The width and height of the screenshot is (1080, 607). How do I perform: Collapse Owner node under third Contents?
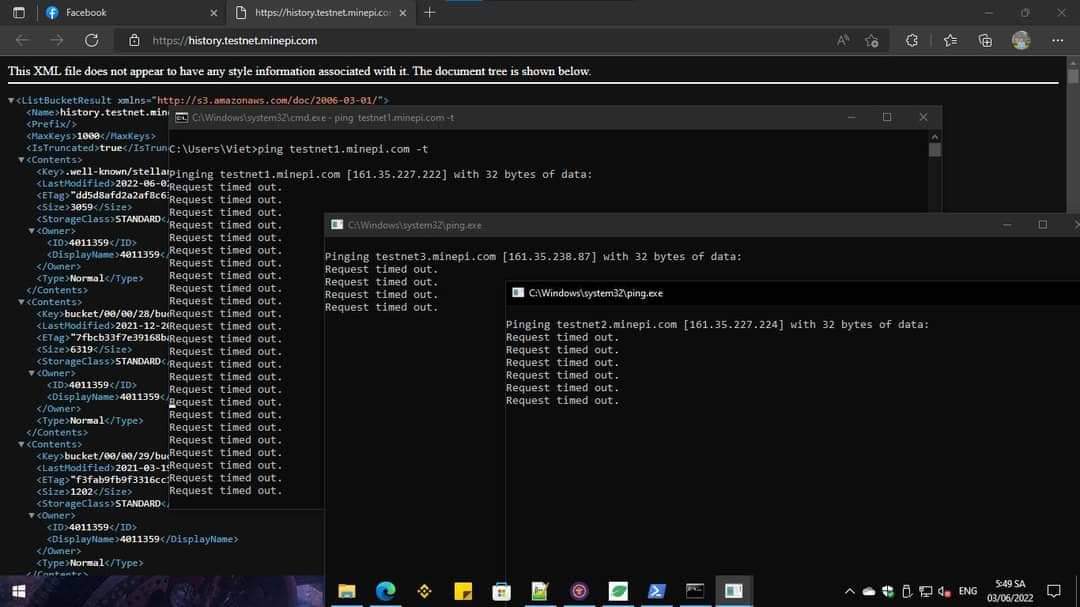click(x=32, y=515)
